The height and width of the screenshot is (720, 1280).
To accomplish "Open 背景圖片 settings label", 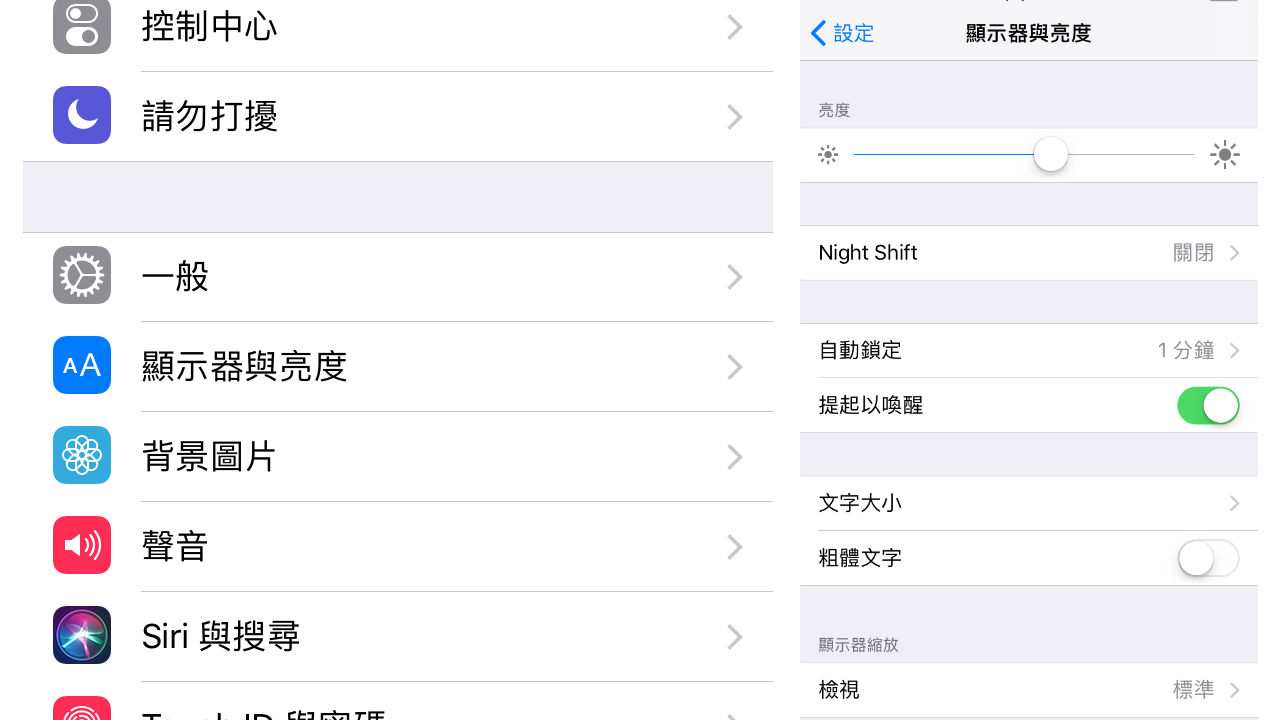I will [209, 456].
